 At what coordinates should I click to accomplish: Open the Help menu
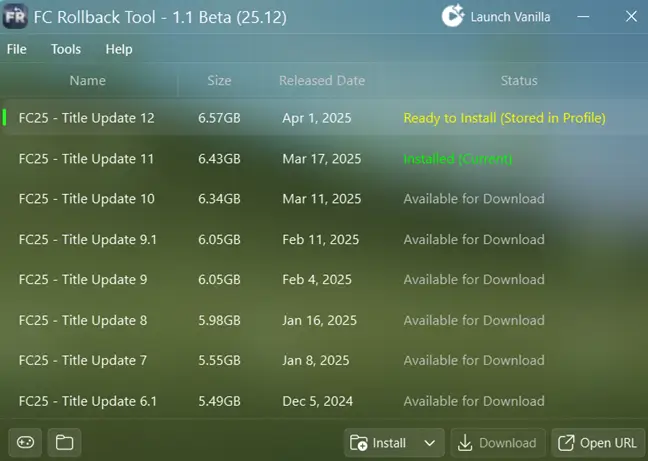[119, 49]
